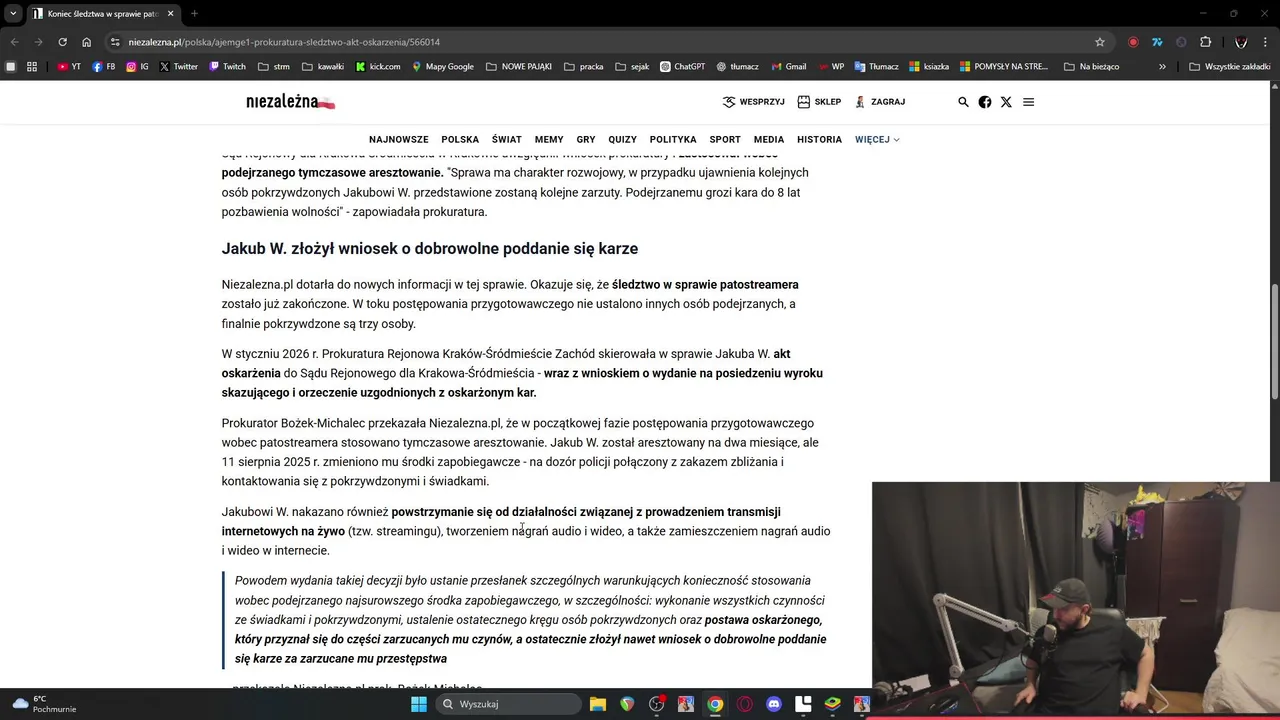Go to SPORT section
Screen dimensions: 1280x720
coord(725,139)
